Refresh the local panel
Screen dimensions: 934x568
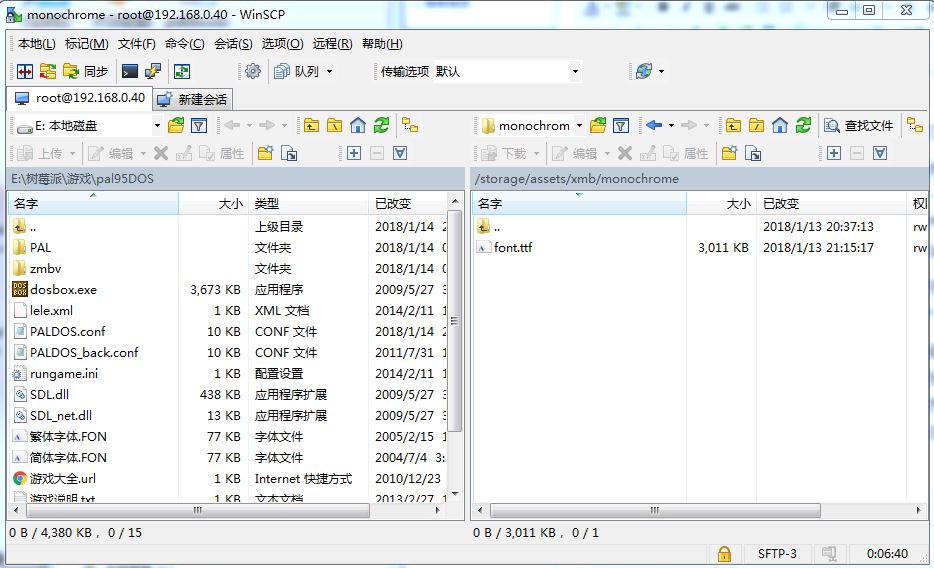[381, 125]
